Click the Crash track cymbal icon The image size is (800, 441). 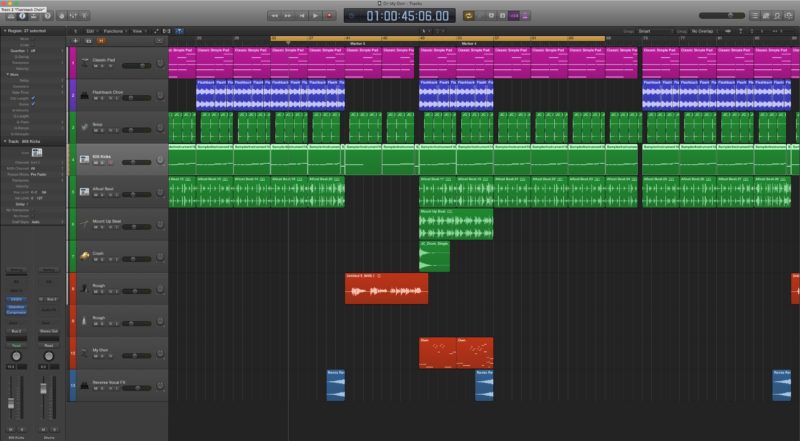(x=84, y=256)
